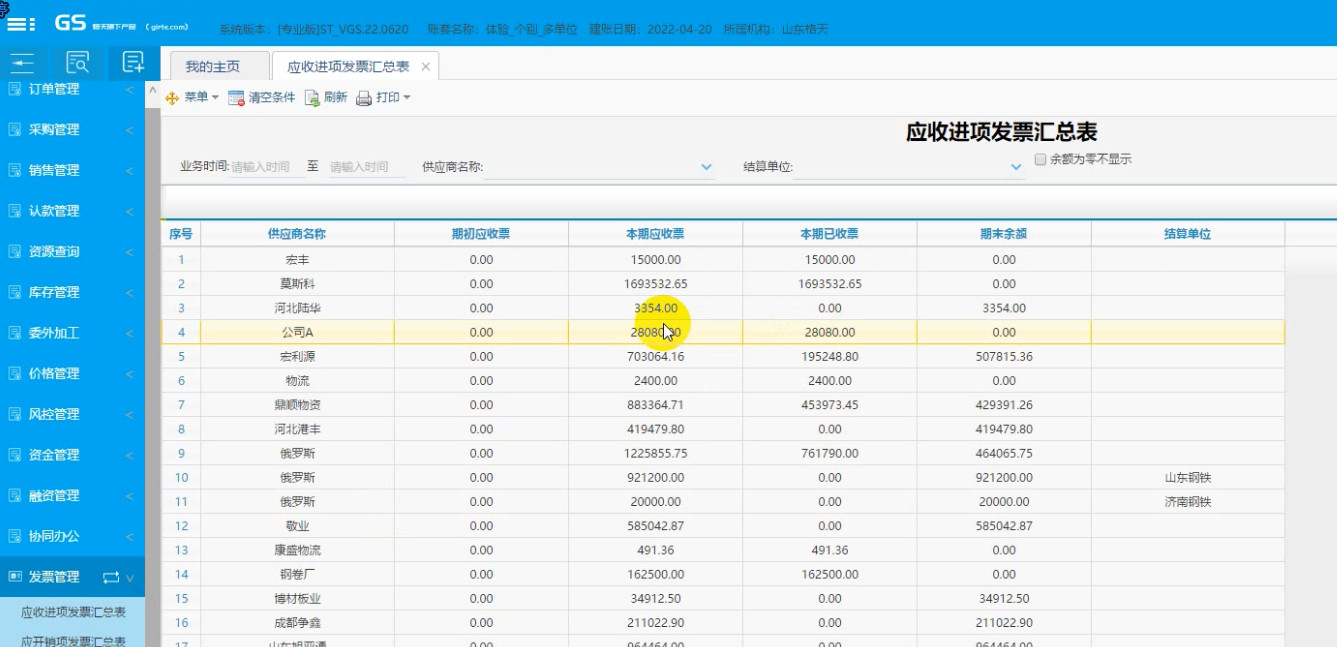Image resolution: width=1337 pixels, height=647 pixels.
Task: Click the 山东钢铁 settlement unit cell
Action: tap(1188, 478)
